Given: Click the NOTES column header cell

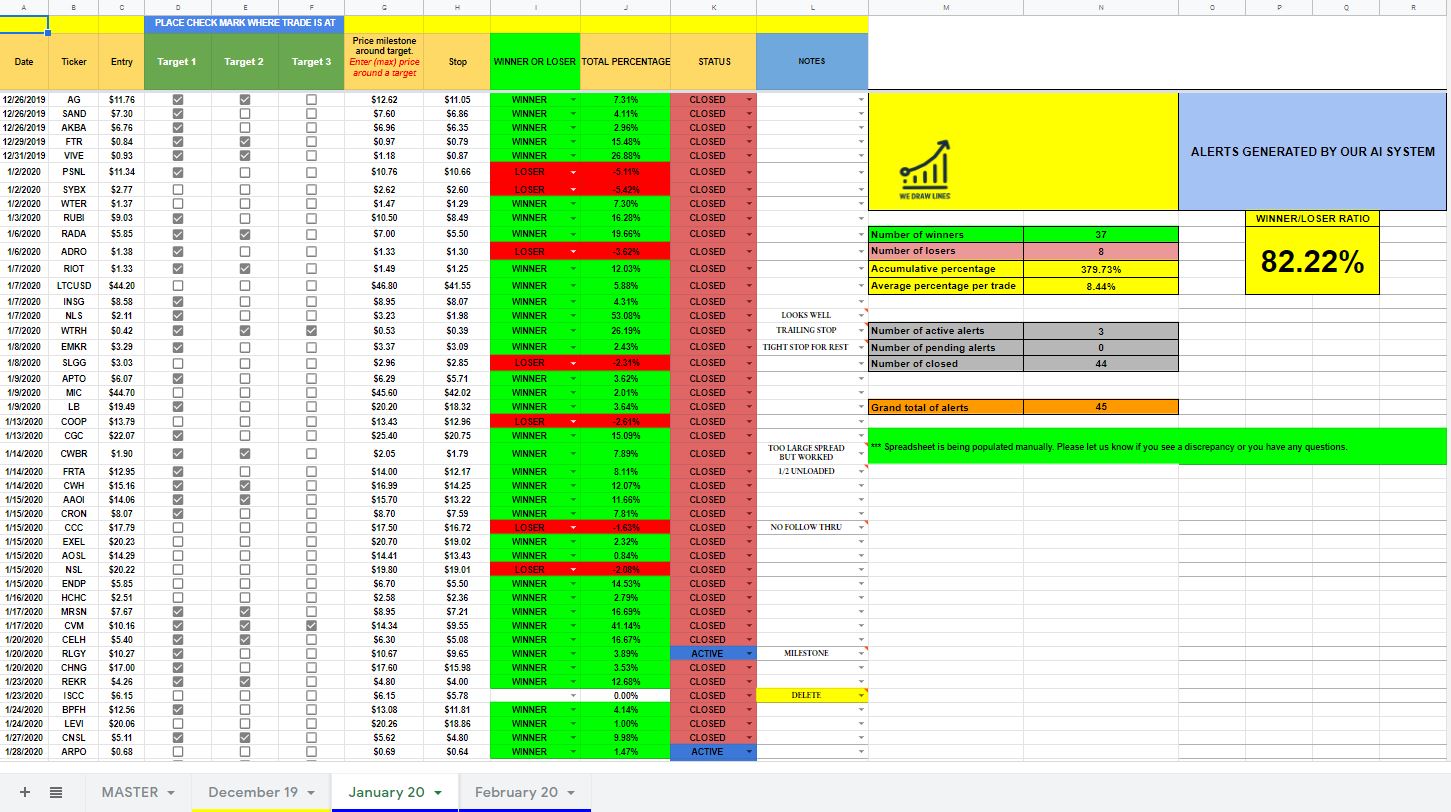Looking at the screenshot, I should (x=812, y=61).
